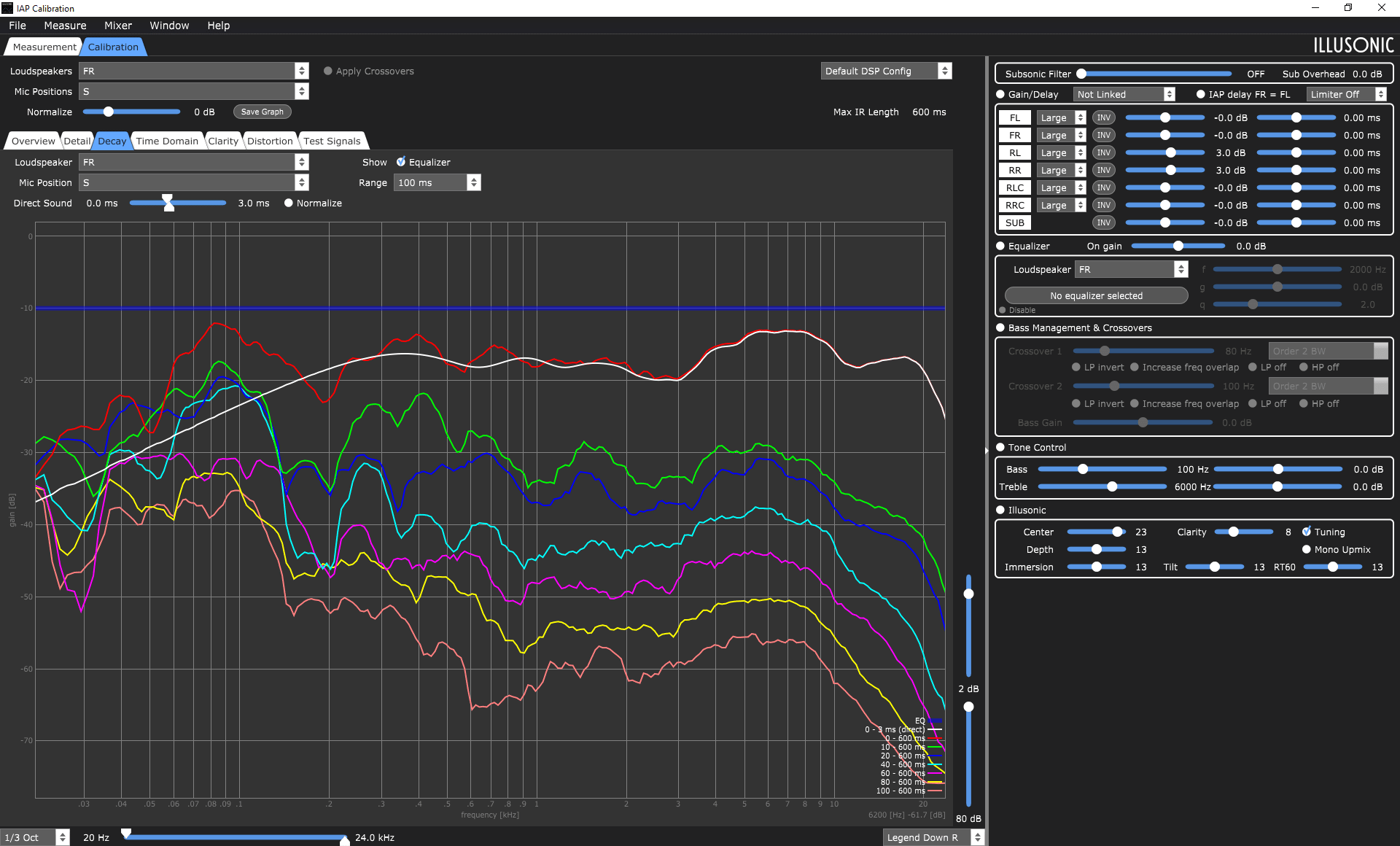Switch to the Time Domain tab
Viewport: 1400px width, 846px height.
[x=167, y=141]
